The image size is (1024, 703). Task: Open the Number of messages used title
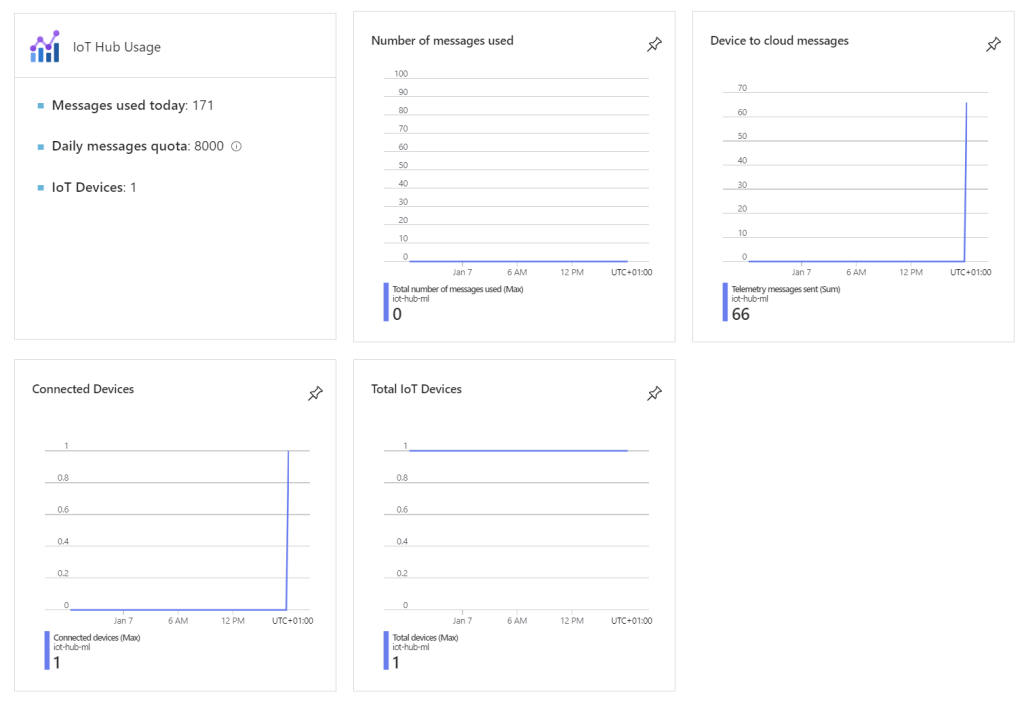(x=442, y=41)
